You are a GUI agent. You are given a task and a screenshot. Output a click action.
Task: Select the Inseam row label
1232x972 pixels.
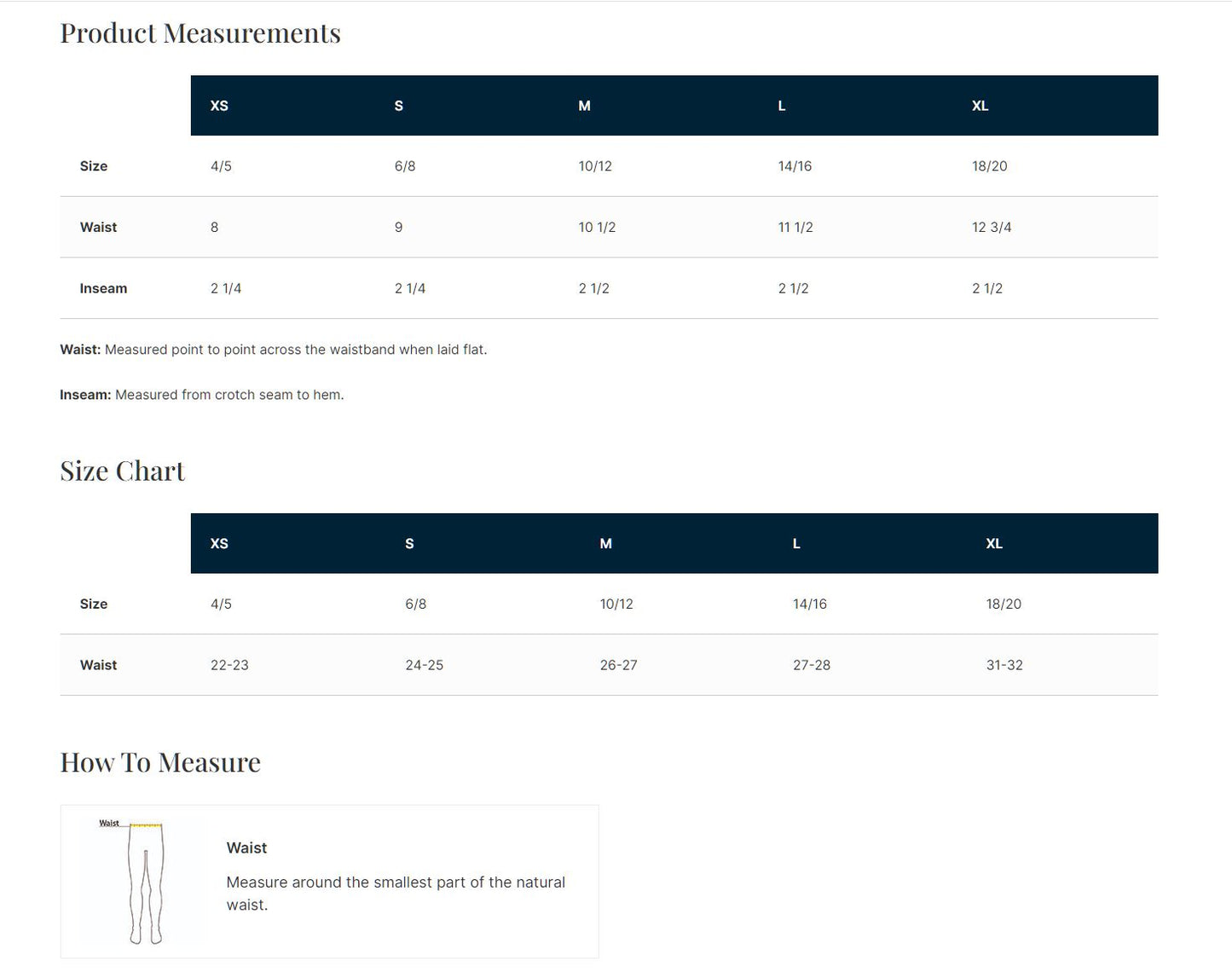(103, 288)
